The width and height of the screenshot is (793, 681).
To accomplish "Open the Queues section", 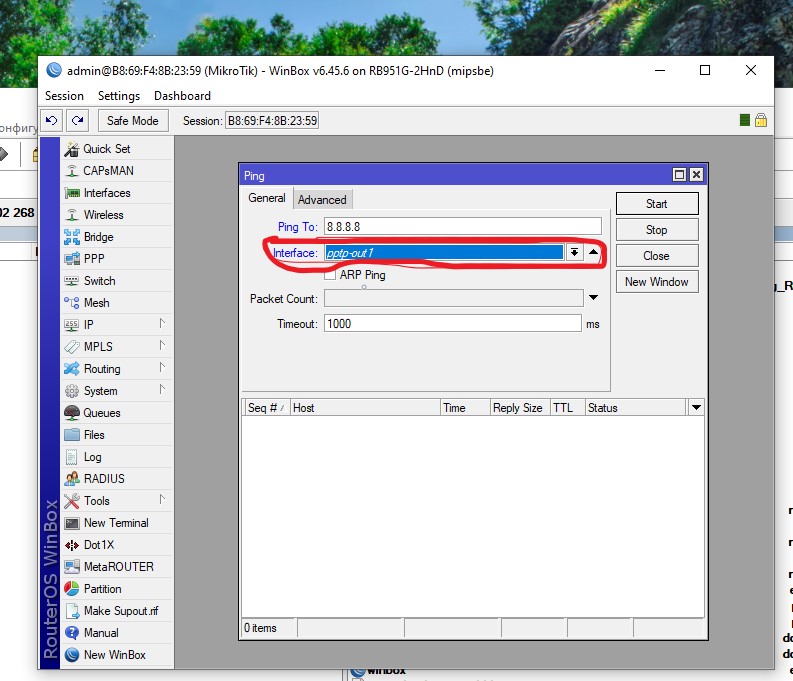I will click(117, 413).
